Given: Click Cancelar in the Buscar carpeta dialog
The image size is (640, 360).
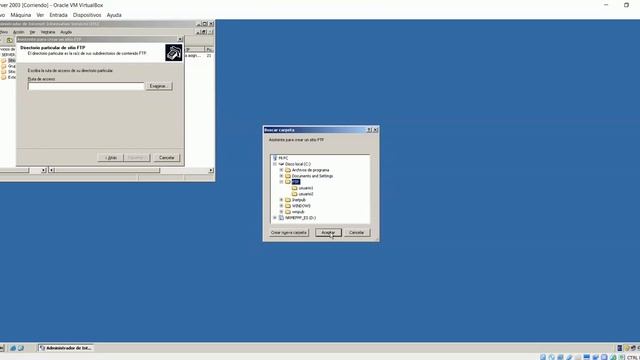Looking at the screenshot, I should pos(356,232).
